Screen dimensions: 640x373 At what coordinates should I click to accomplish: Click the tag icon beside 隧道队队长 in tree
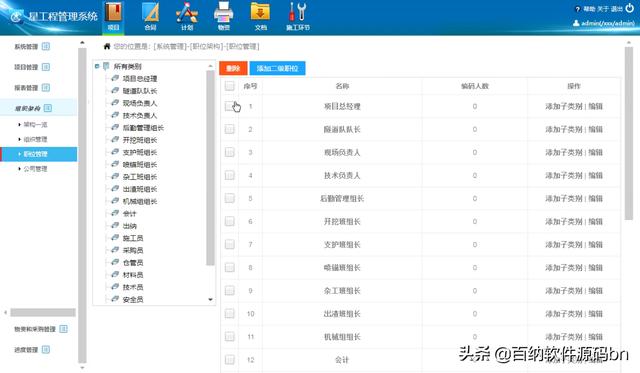[115, 90]
